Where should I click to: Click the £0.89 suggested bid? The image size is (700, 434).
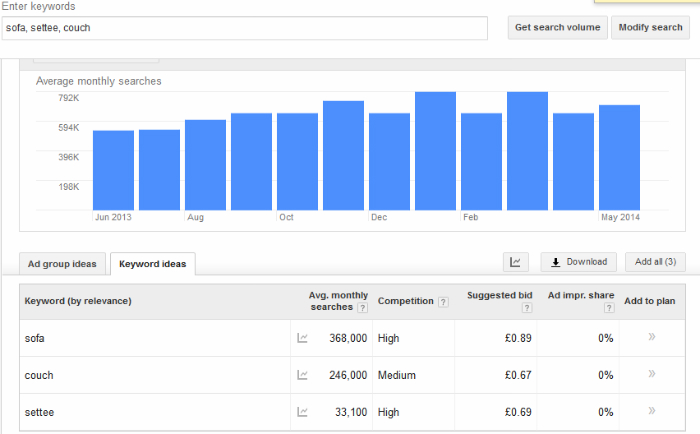pyautogui.click(x=518, y=338)
